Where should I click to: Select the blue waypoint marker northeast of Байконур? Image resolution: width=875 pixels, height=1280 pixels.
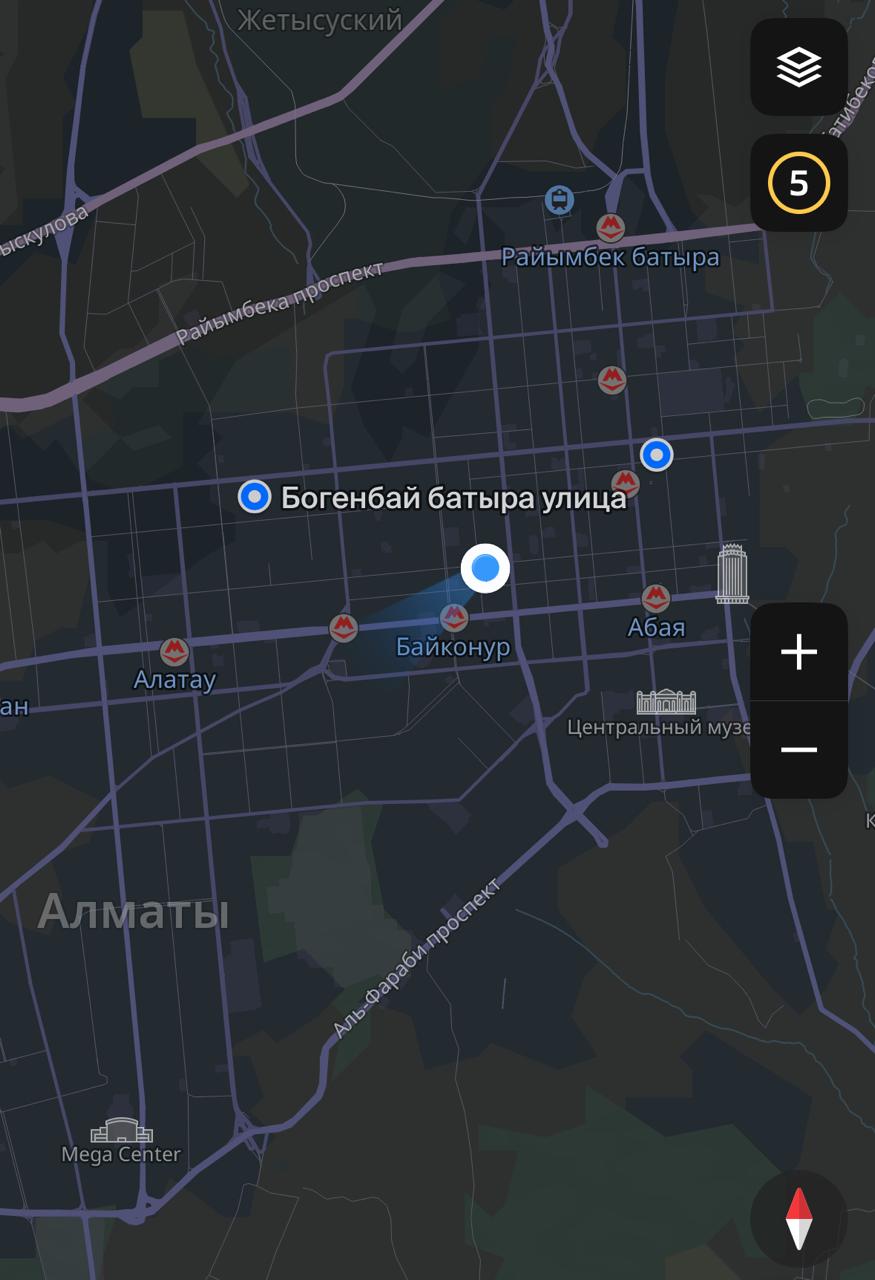[x=656, y=455]
